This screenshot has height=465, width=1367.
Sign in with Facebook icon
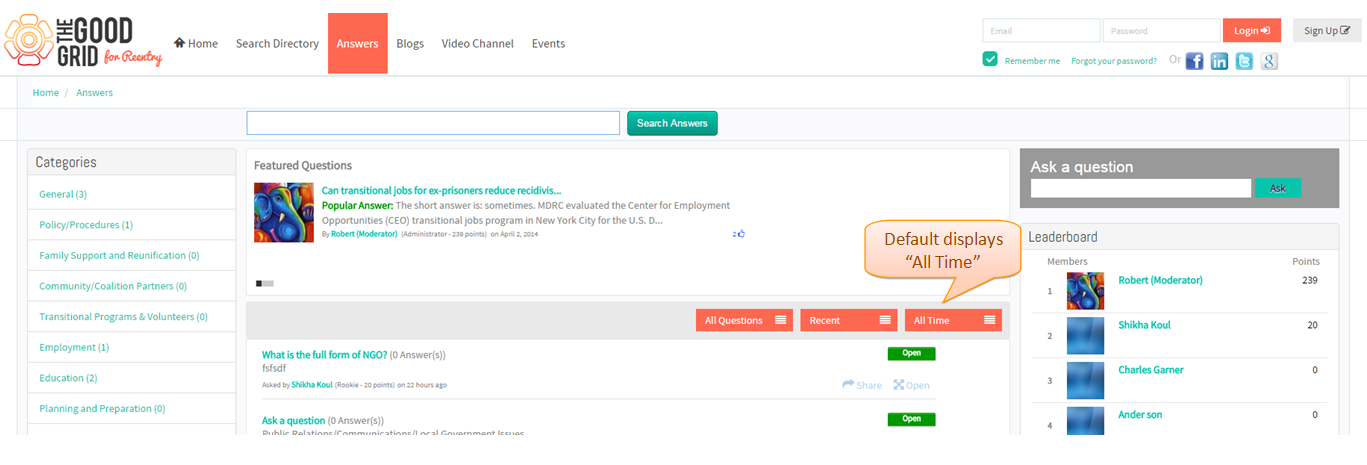[x=1194, y=61]
